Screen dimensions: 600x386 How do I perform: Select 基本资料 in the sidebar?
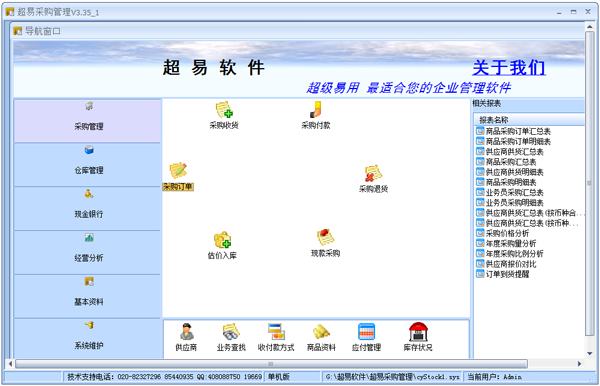[x=88, y=296]
